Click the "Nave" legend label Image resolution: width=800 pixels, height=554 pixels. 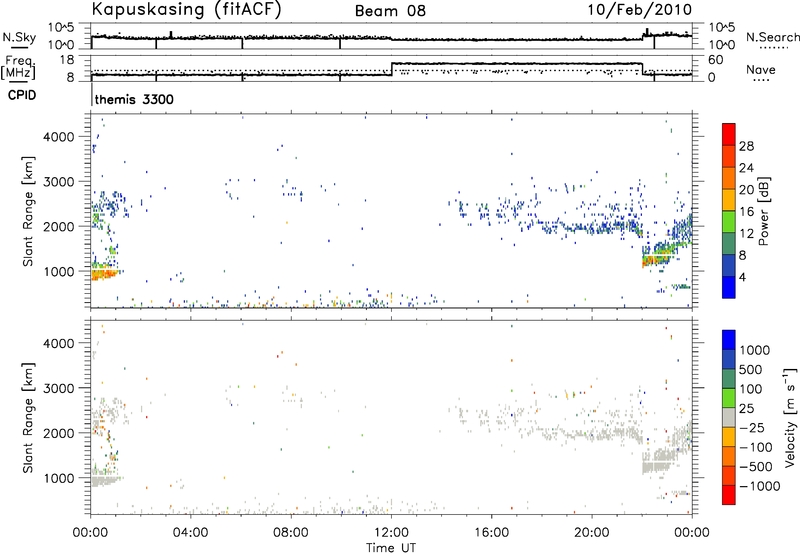[x=761, y=69]
